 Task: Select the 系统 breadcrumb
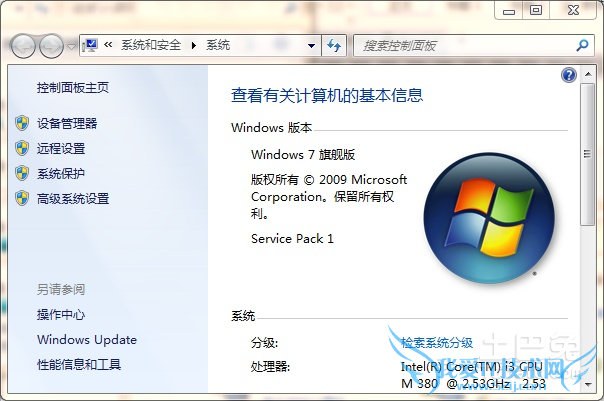pyautogui.click(x=218, y=45)
